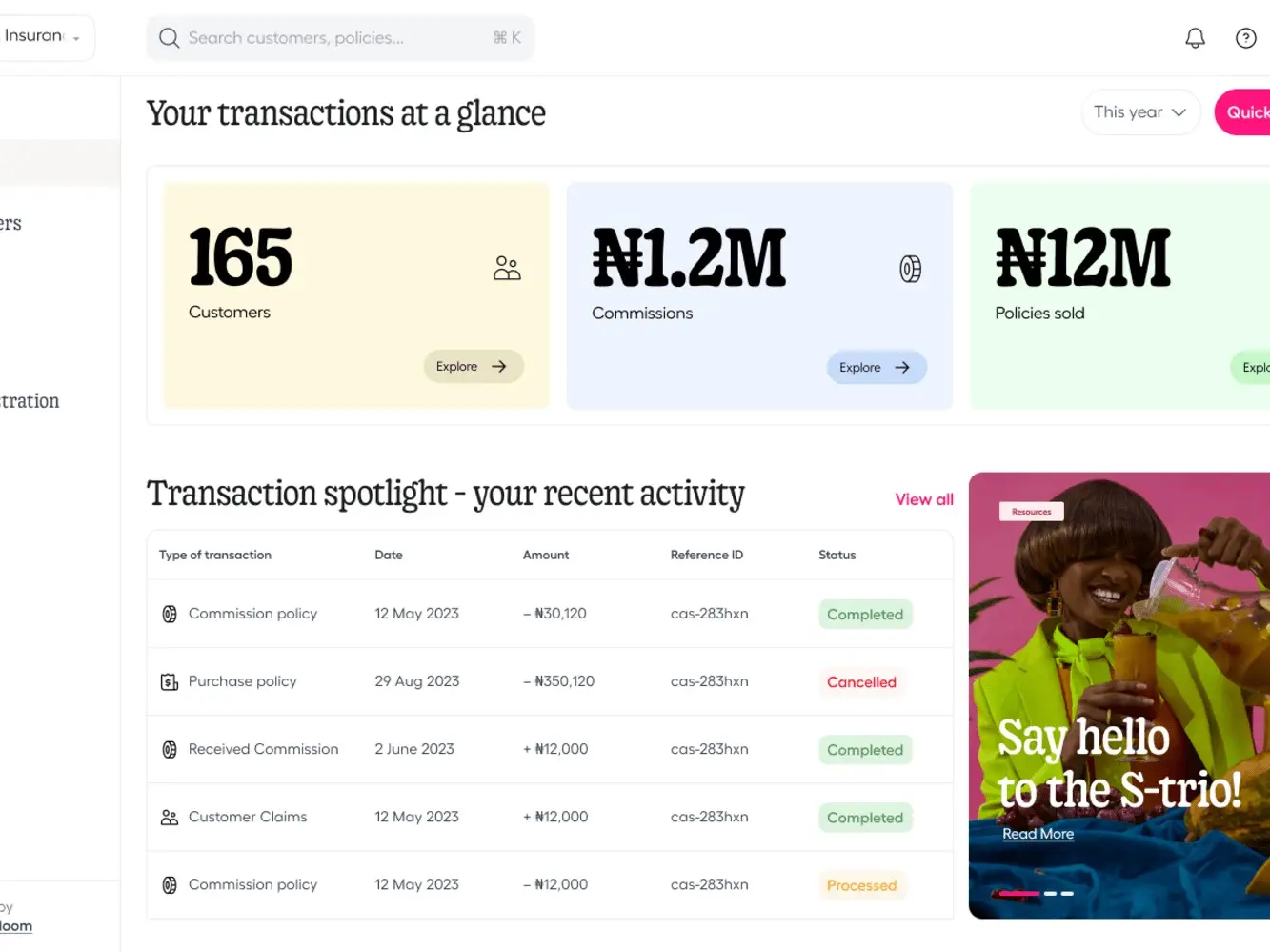The width and height of the screenshot is (1270, 952).
Task: Click the Cancelled status badge
Action: coord(861,682)
